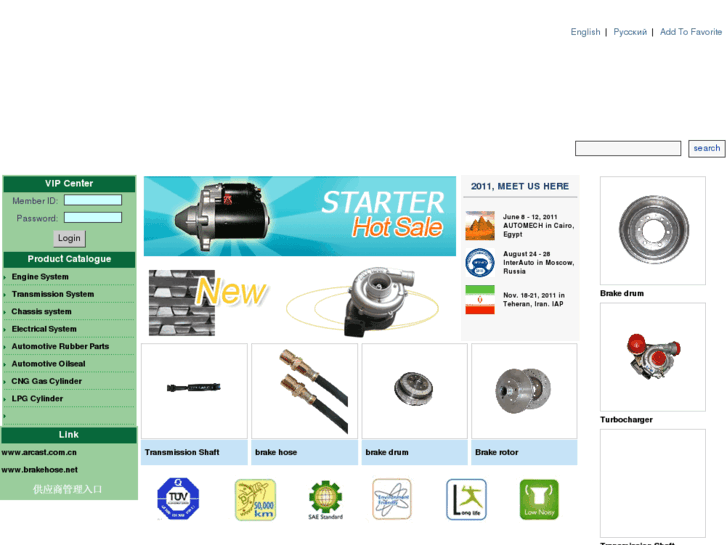Open CNG Gas Cylinder category
Image resolution: width=727 pixels, height=545 pixels.
pyautogui.click(x=47, y=381)
